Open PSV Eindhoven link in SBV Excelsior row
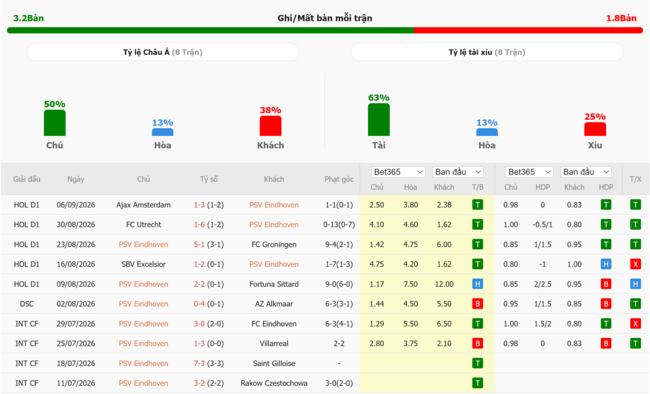 274,264
